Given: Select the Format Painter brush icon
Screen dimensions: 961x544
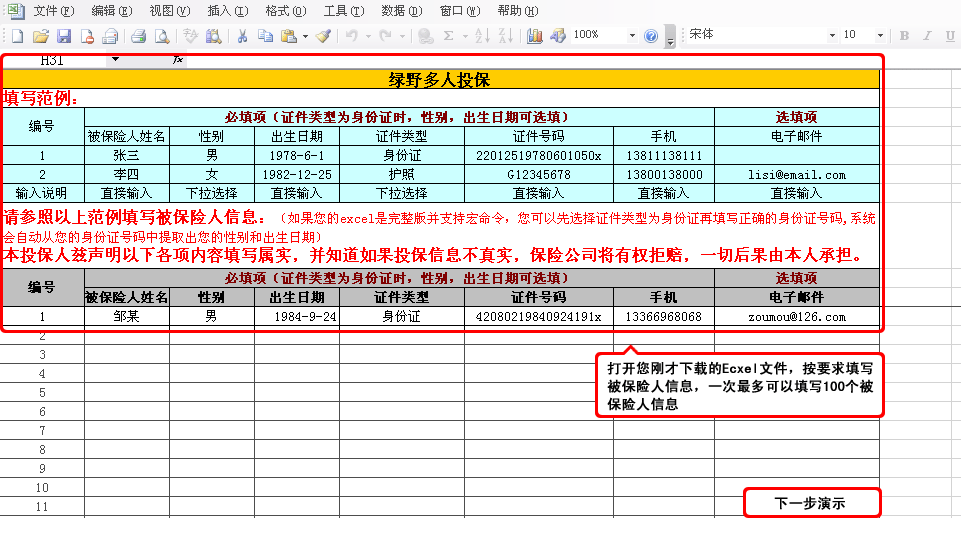Looking at the screenshot, I should (323, 36).
